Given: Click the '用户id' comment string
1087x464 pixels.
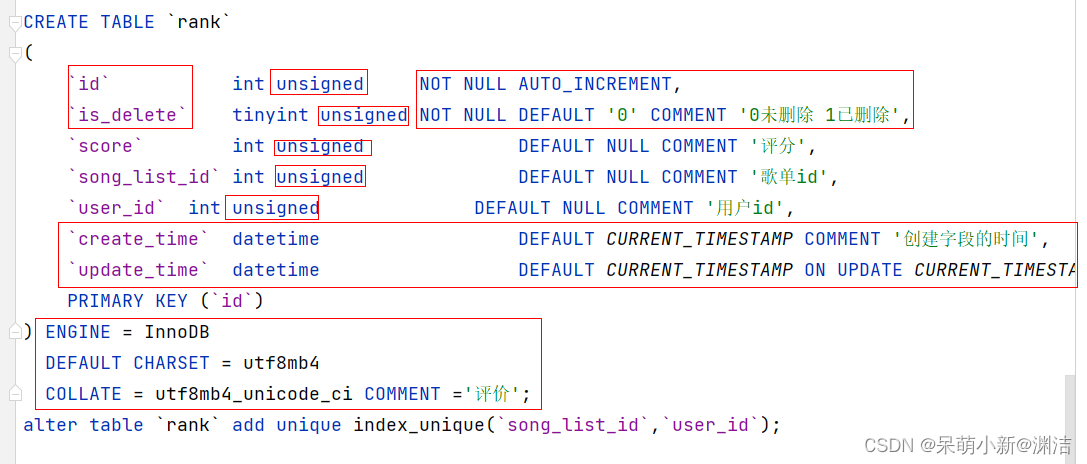Looking at the screenshot, I should pyautogui.click(x=745, y=208).
